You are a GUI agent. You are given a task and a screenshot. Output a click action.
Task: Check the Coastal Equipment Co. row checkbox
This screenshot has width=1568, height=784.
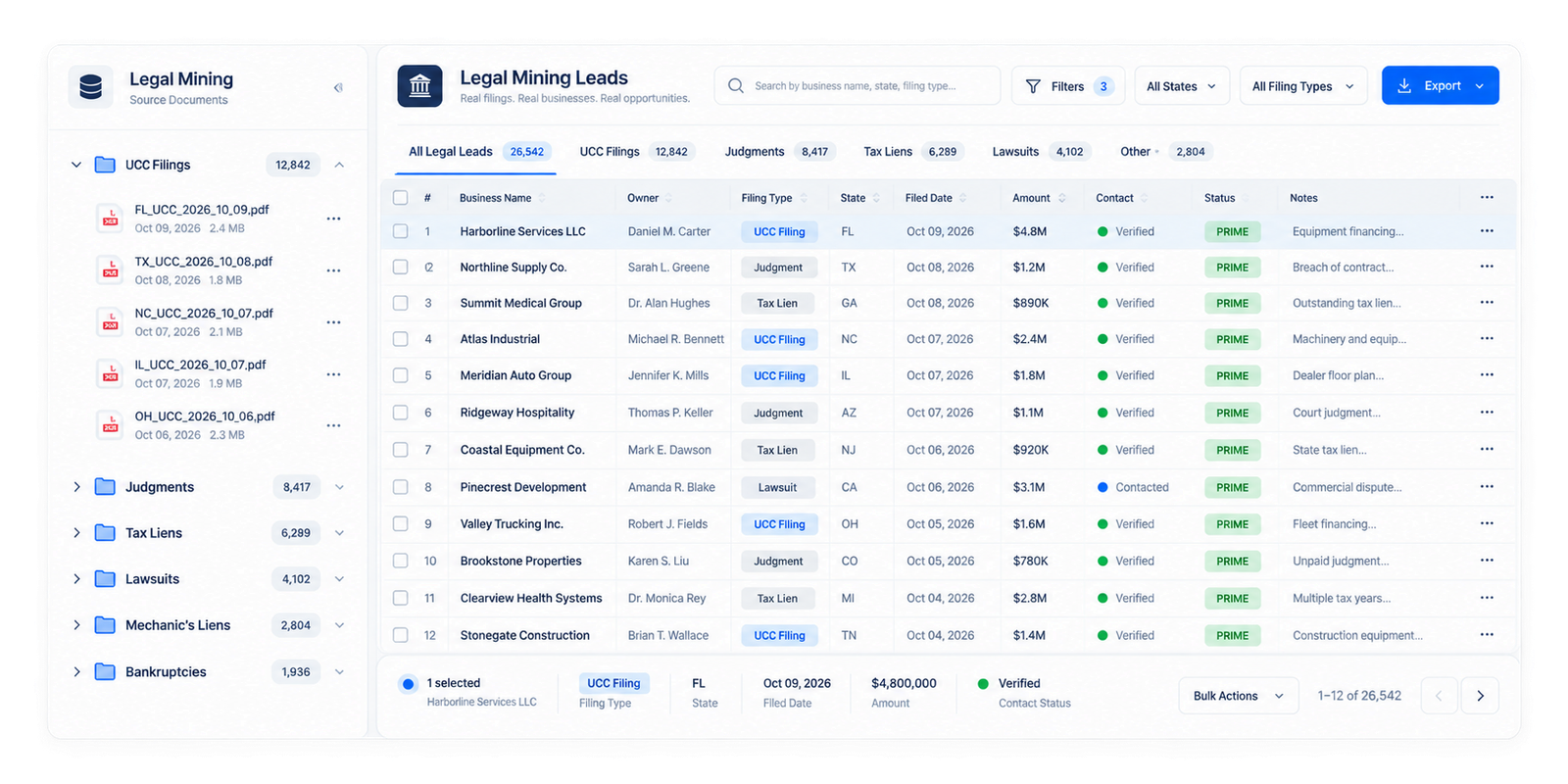click(400, 450)
